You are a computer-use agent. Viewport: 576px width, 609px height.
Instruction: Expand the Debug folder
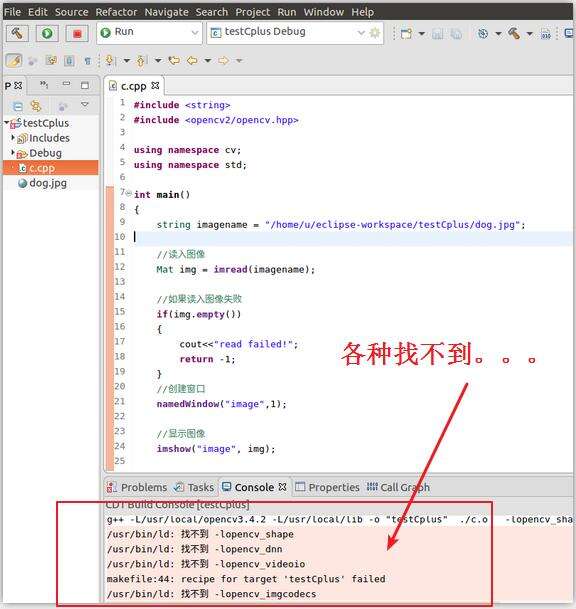[x=13, y=152]
